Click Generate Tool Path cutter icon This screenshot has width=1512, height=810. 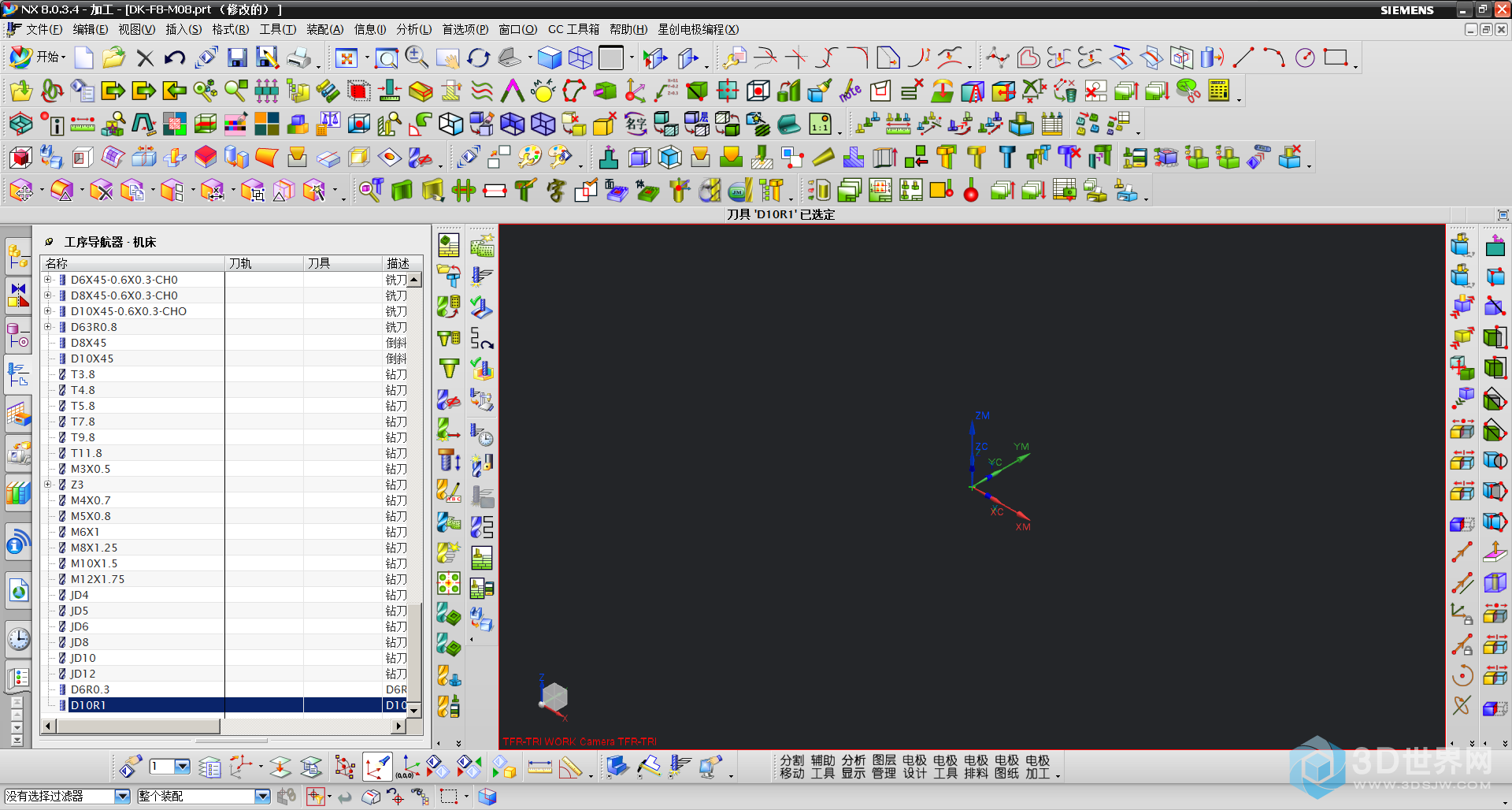click(482, 276)
